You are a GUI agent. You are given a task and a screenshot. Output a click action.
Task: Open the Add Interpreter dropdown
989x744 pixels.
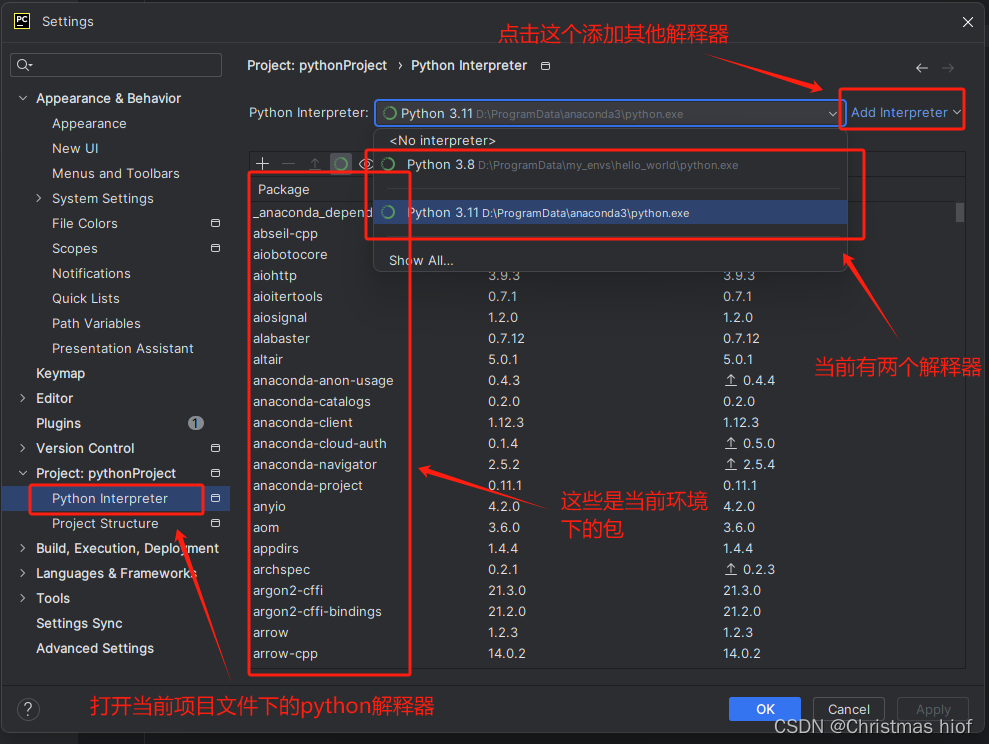(906, 112)
